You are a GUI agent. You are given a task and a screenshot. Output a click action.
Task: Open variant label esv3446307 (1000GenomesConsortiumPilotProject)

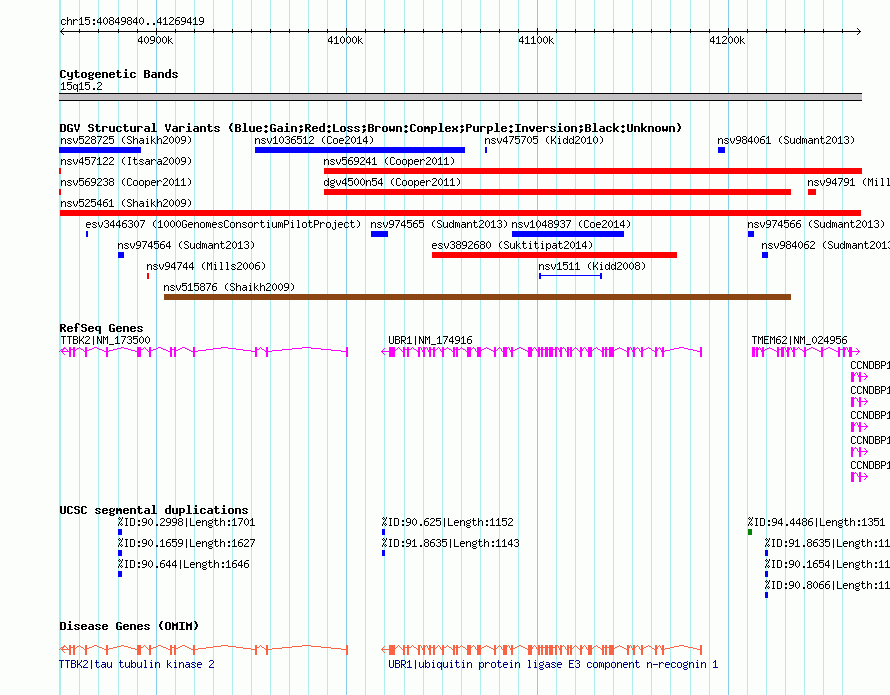(223, 224)
